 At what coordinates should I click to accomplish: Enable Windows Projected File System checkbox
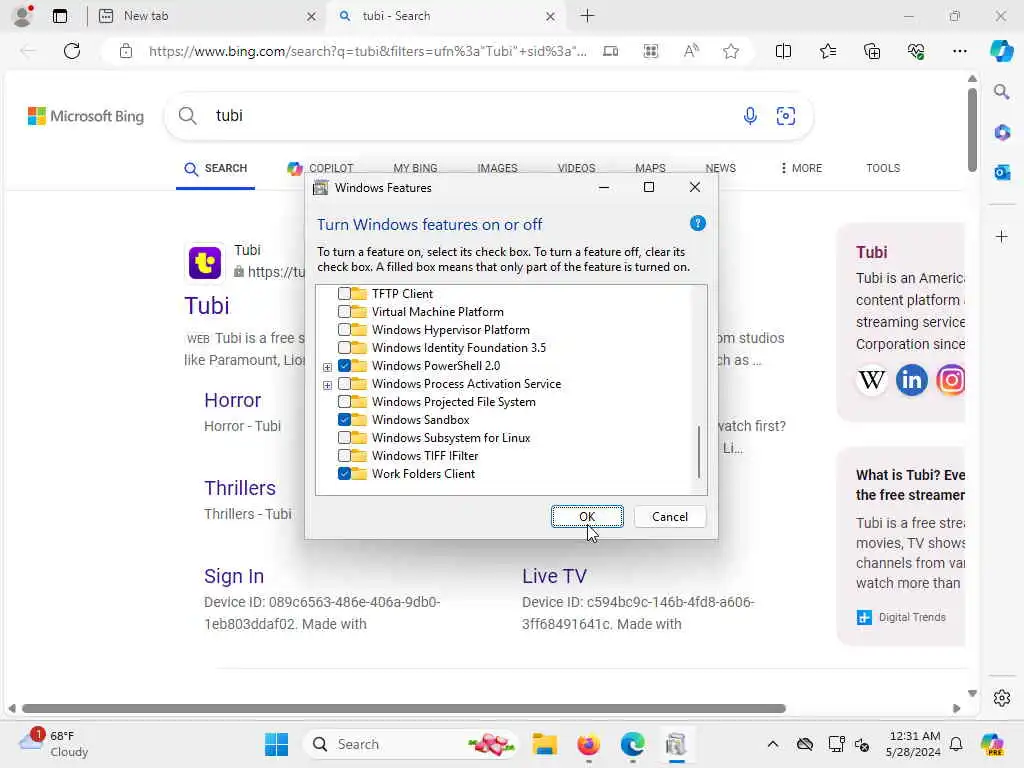(344, 402)
